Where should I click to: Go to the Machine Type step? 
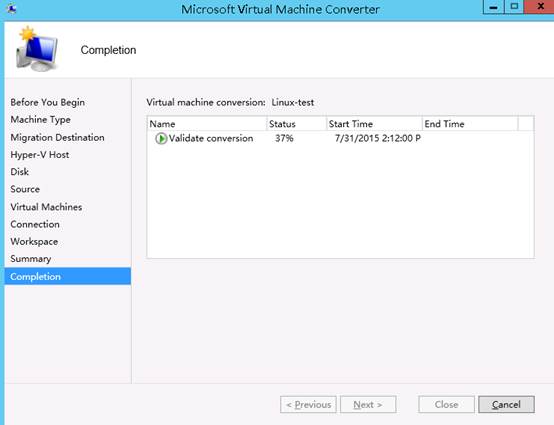pos(40,120)
